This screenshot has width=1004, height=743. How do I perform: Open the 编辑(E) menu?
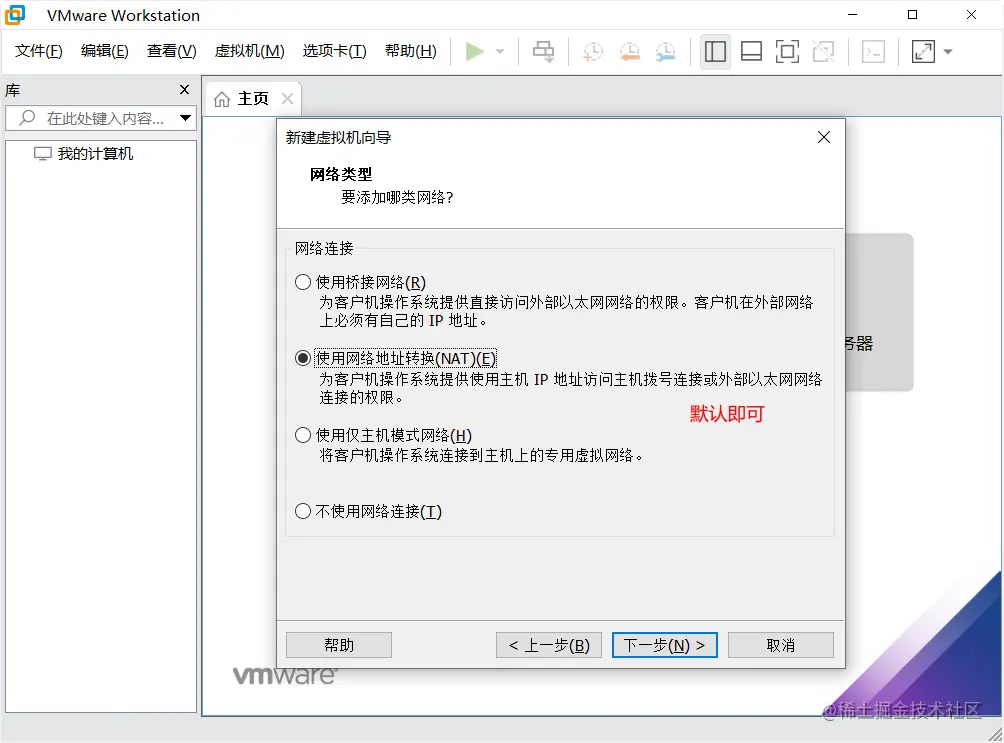[104, 51]
